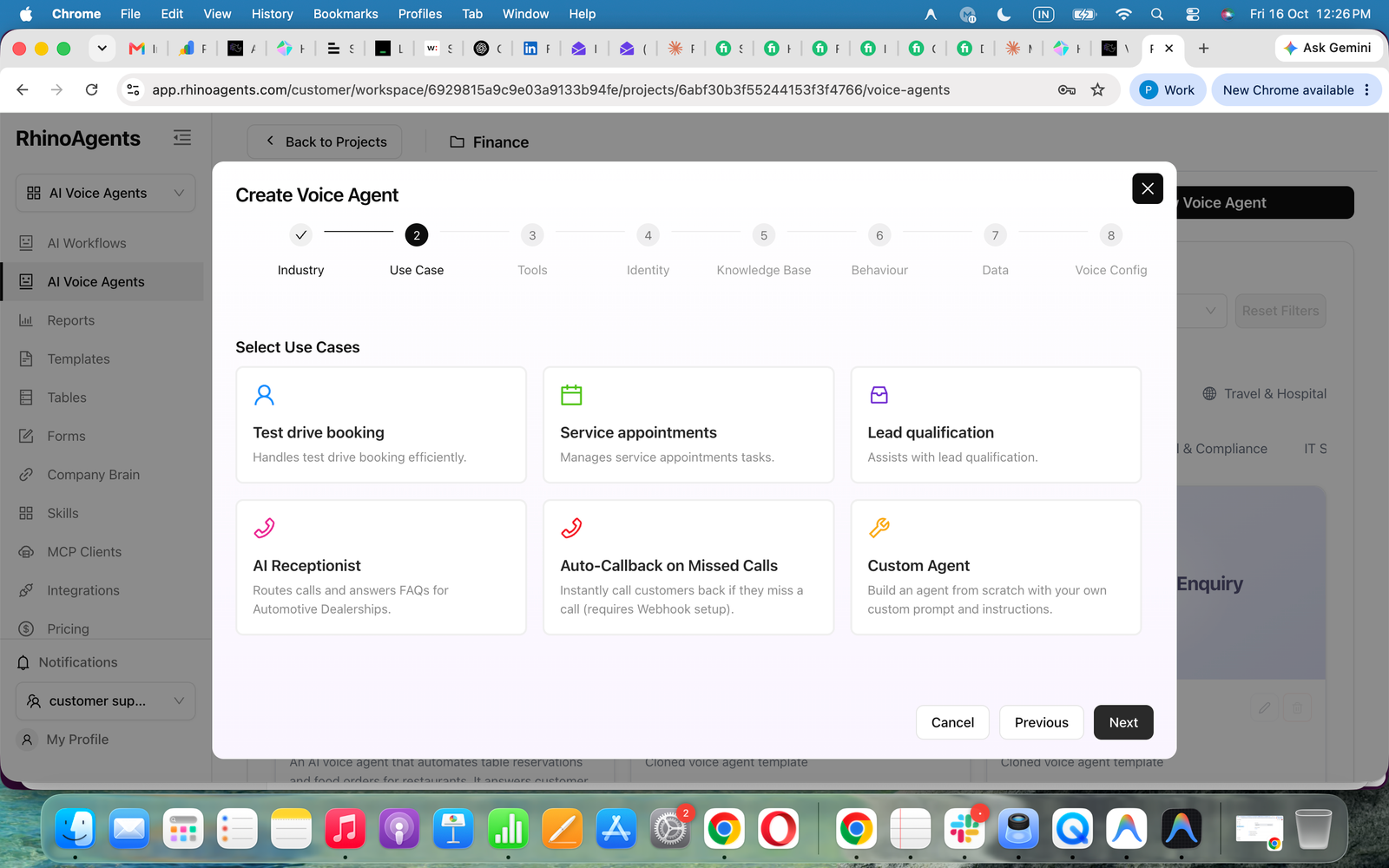
Task: Open the History menu
Action: click(x=273, y=14)
